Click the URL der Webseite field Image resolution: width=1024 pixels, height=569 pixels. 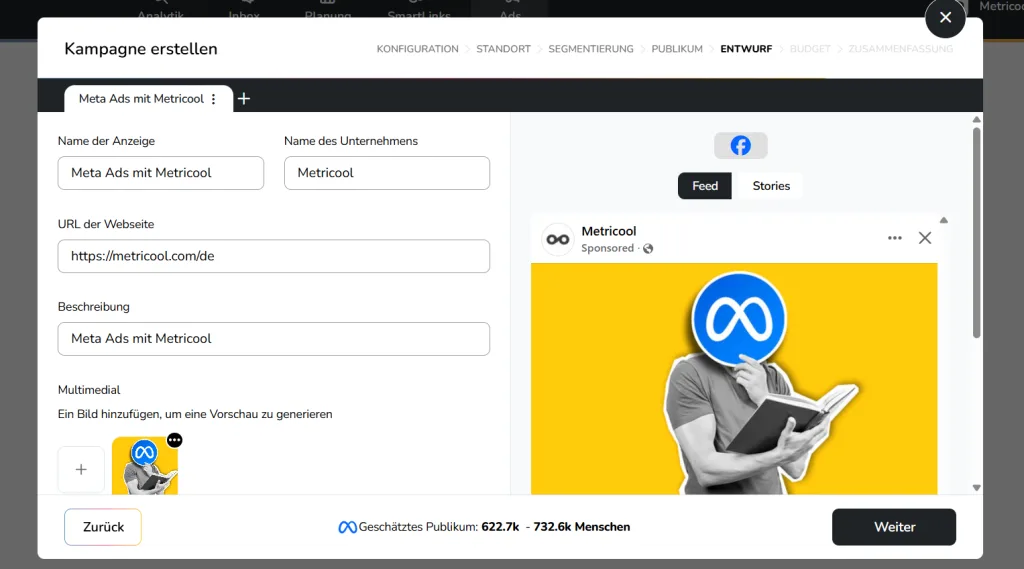tap(273, 256)
